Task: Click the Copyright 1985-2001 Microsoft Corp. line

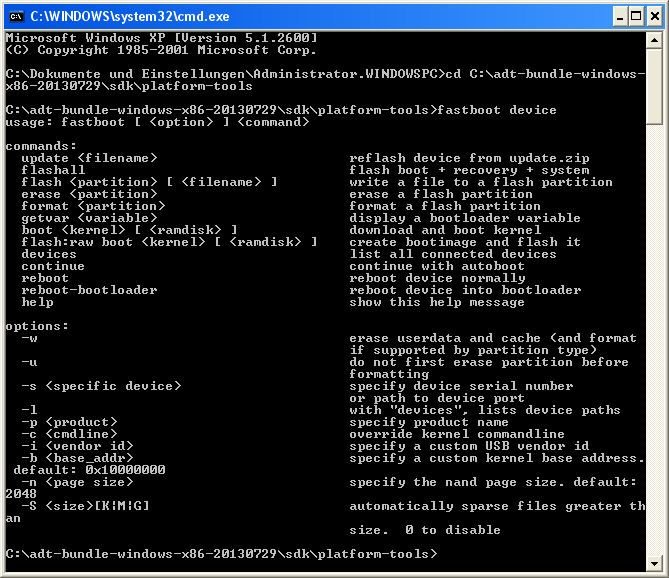Action: 161,50
